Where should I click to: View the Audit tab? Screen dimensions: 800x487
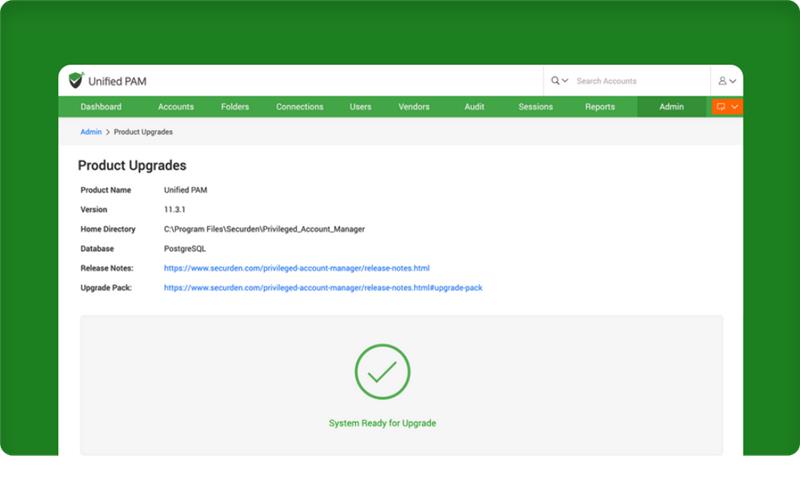474,107
